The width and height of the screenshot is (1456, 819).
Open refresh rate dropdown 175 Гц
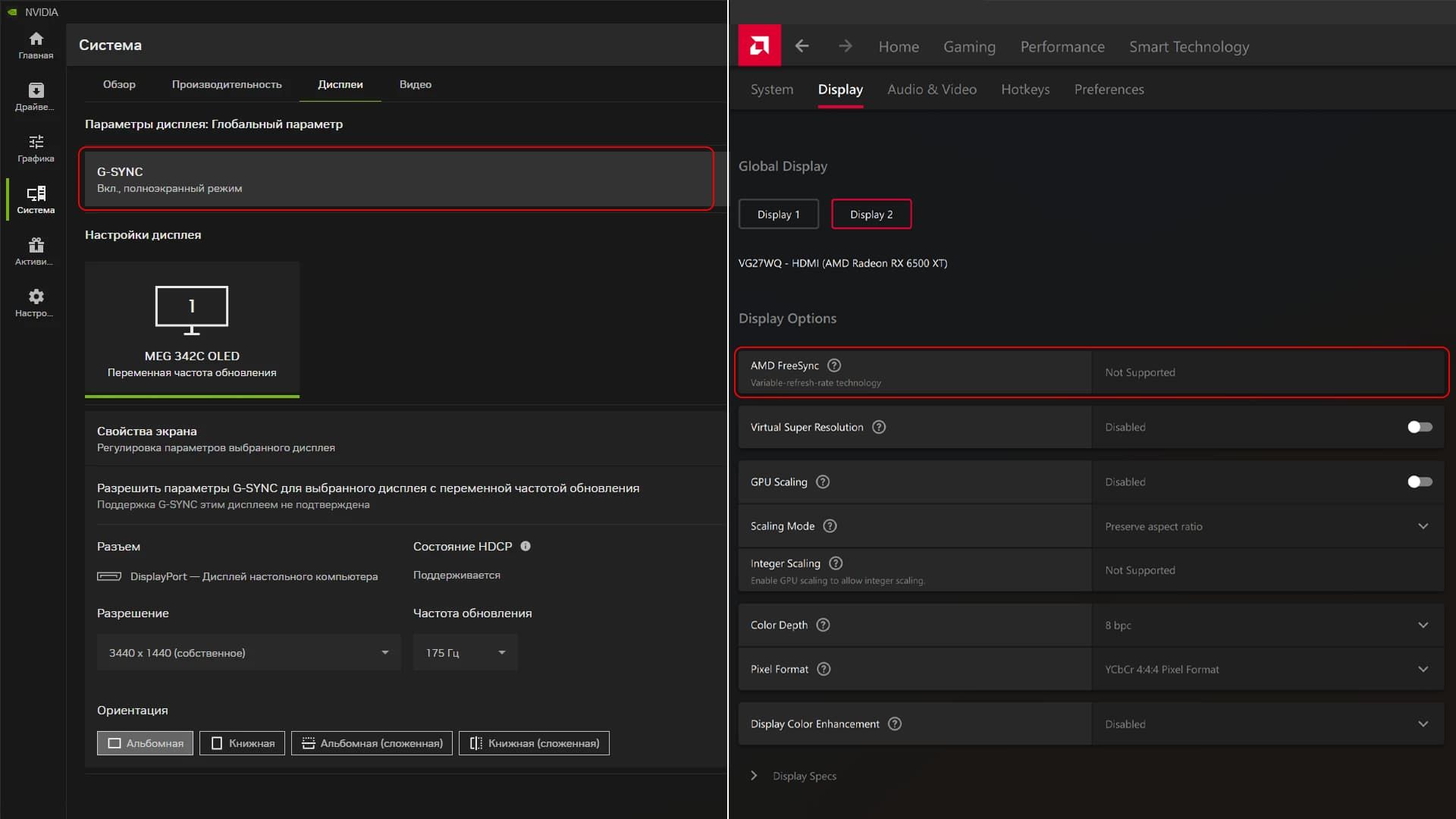(x=466, y=652)
